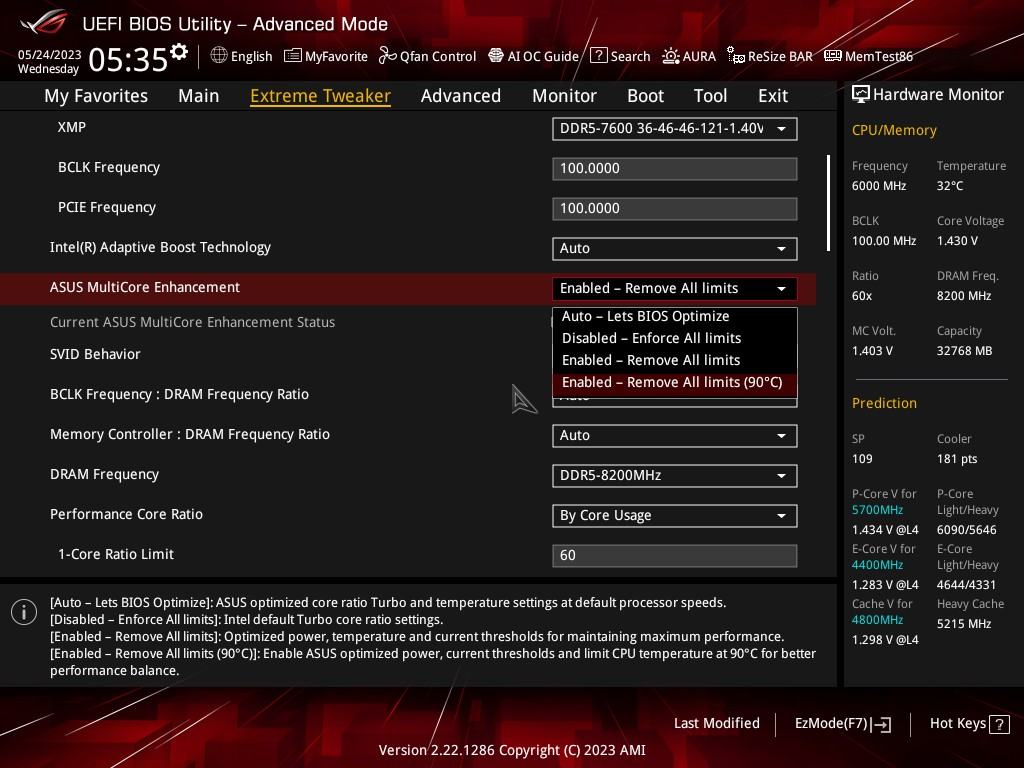Click the info icon beside help text

coord(24,612)
